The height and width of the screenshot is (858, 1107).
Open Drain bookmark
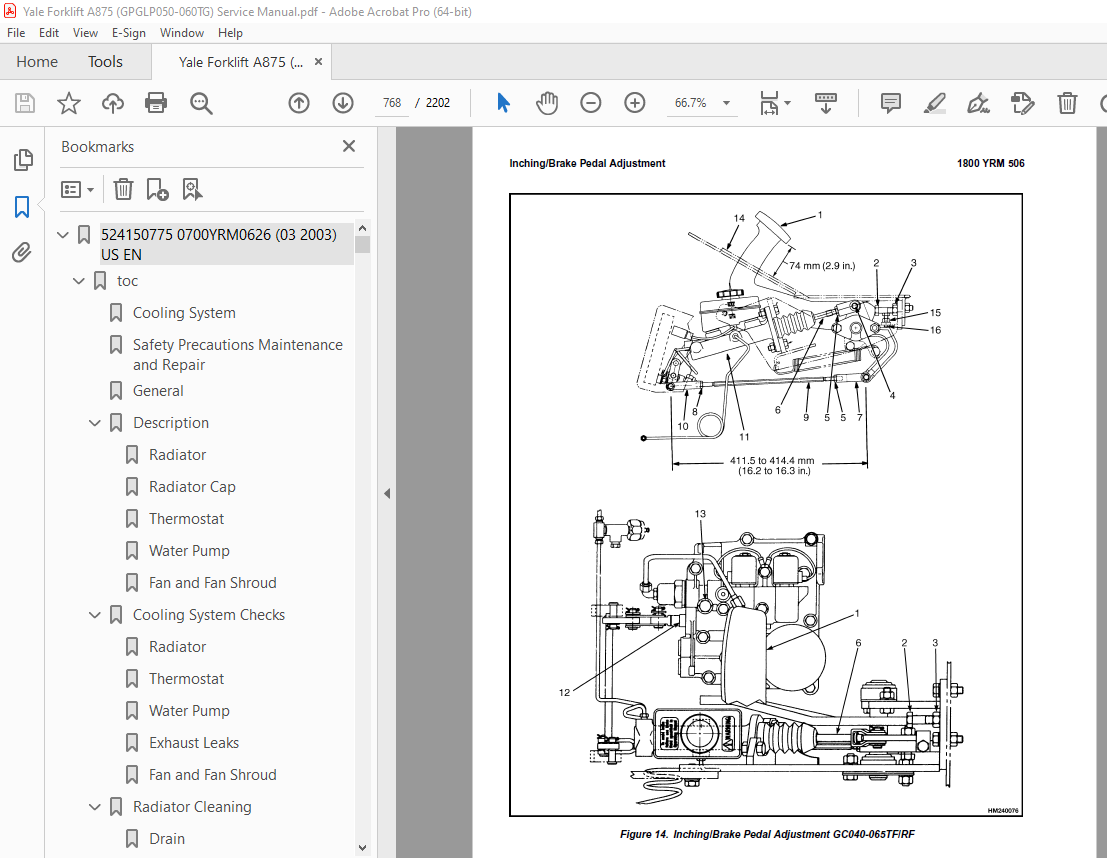tap(167, 839)
